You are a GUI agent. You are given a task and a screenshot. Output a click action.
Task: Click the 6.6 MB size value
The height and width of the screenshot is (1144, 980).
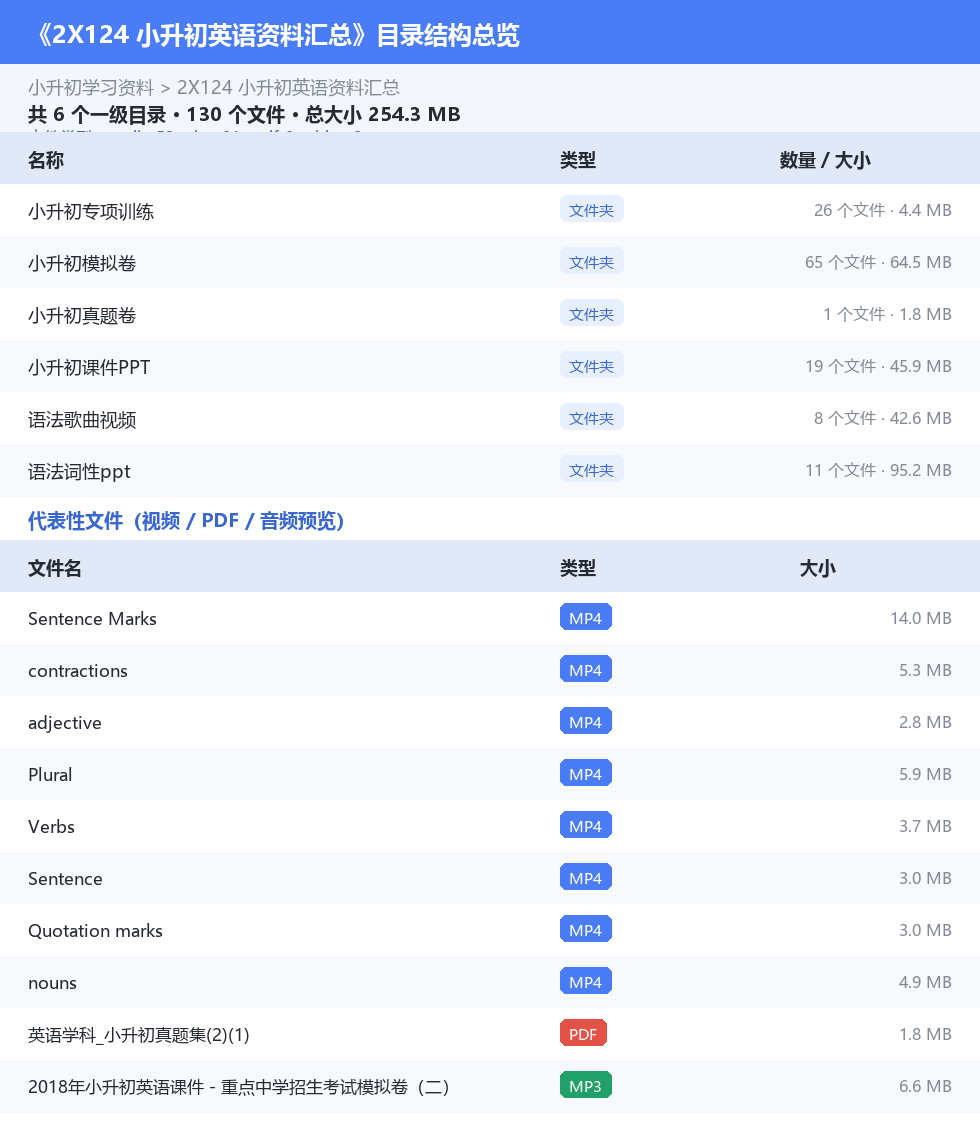coord(925,1086)
